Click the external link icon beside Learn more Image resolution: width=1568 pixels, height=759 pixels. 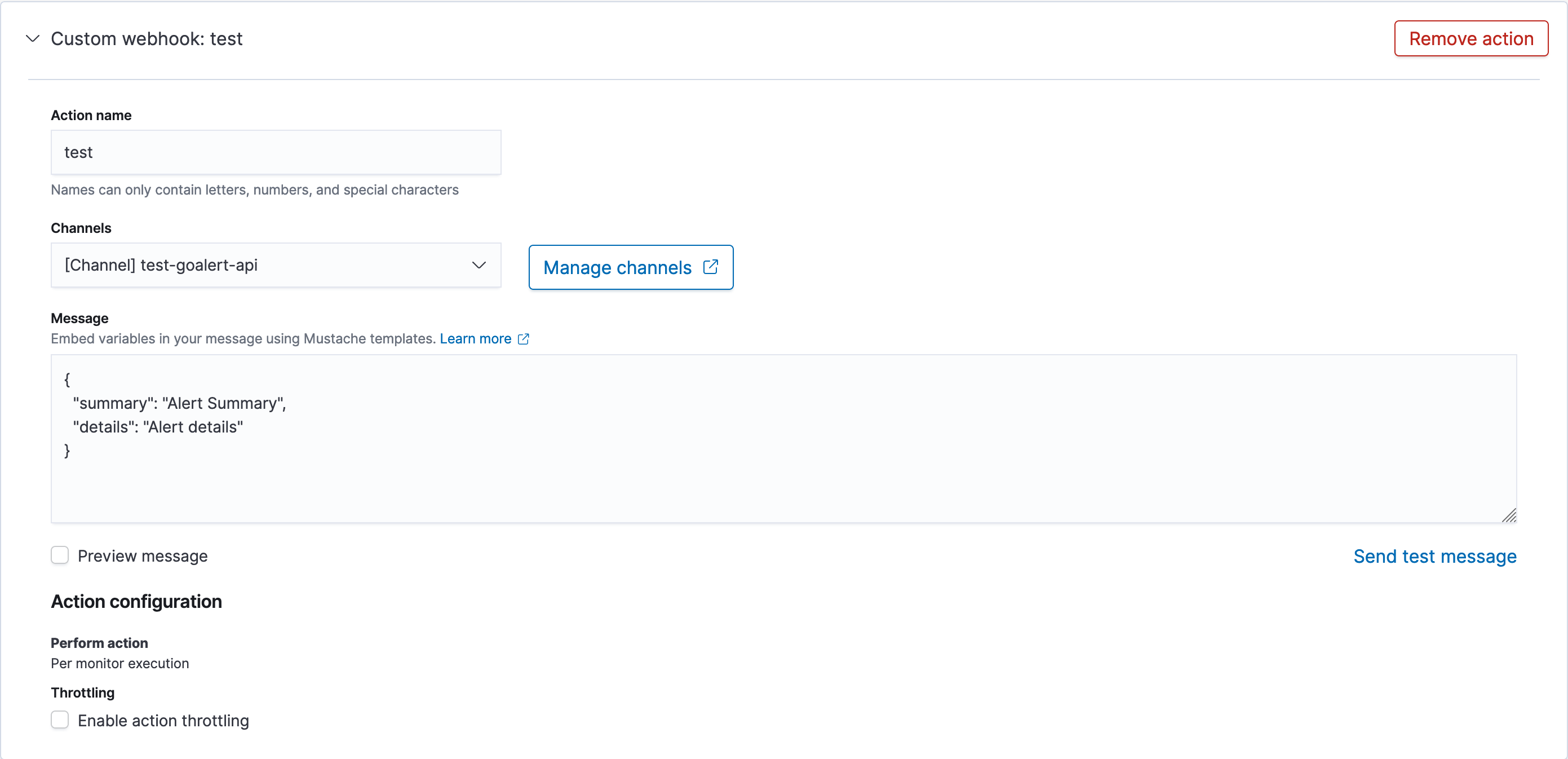[524, 339]
